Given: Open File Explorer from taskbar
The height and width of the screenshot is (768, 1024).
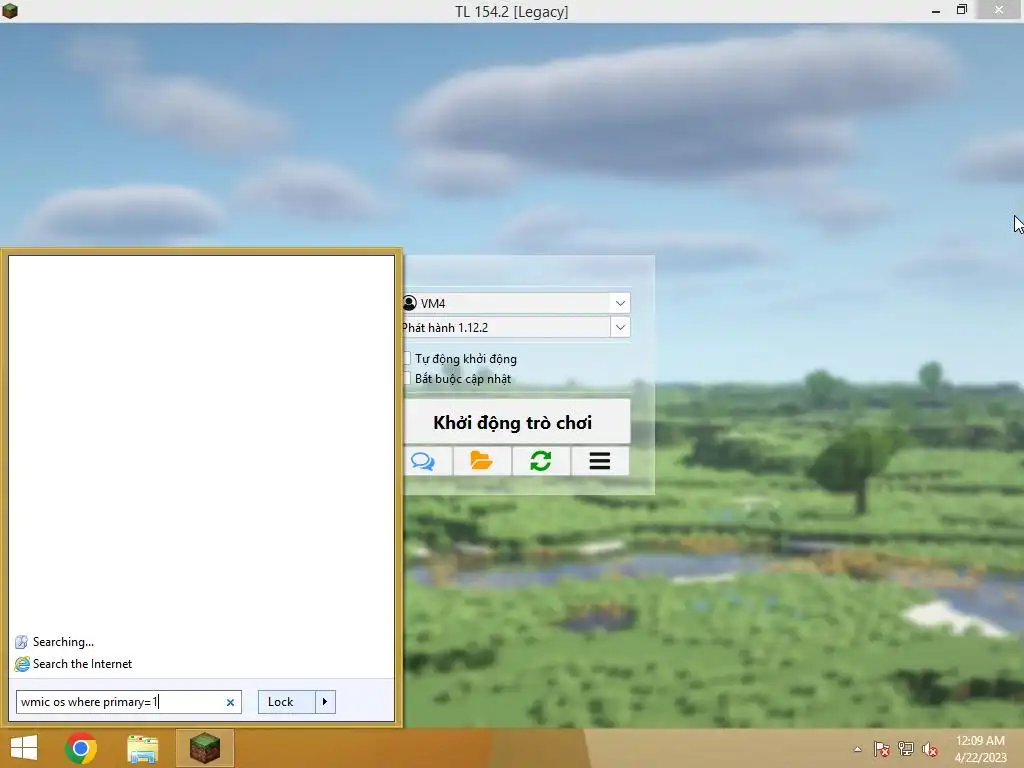Looking at the screenshot, I should pos(143,748).
